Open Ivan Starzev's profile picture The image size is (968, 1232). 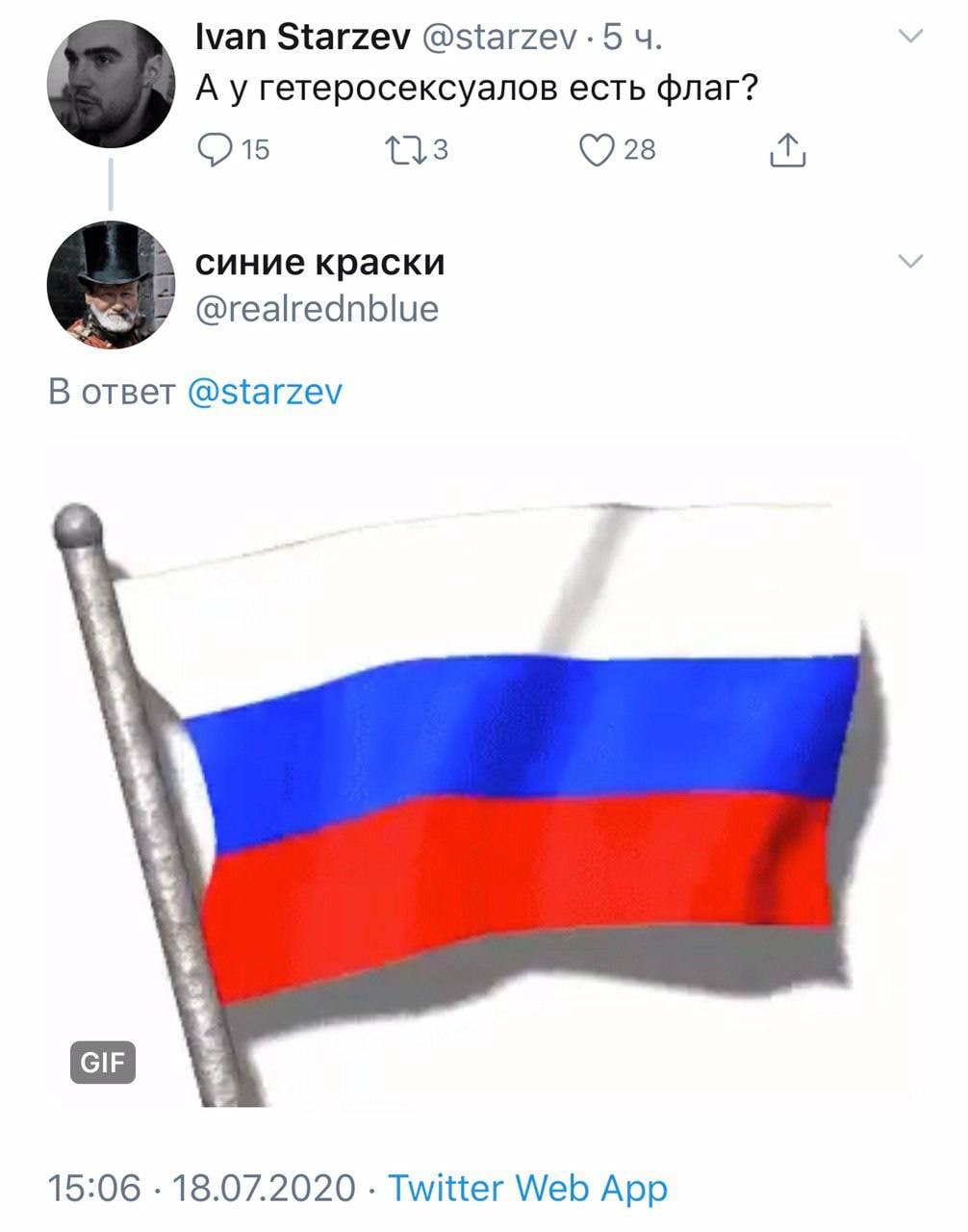pos(111,84)
